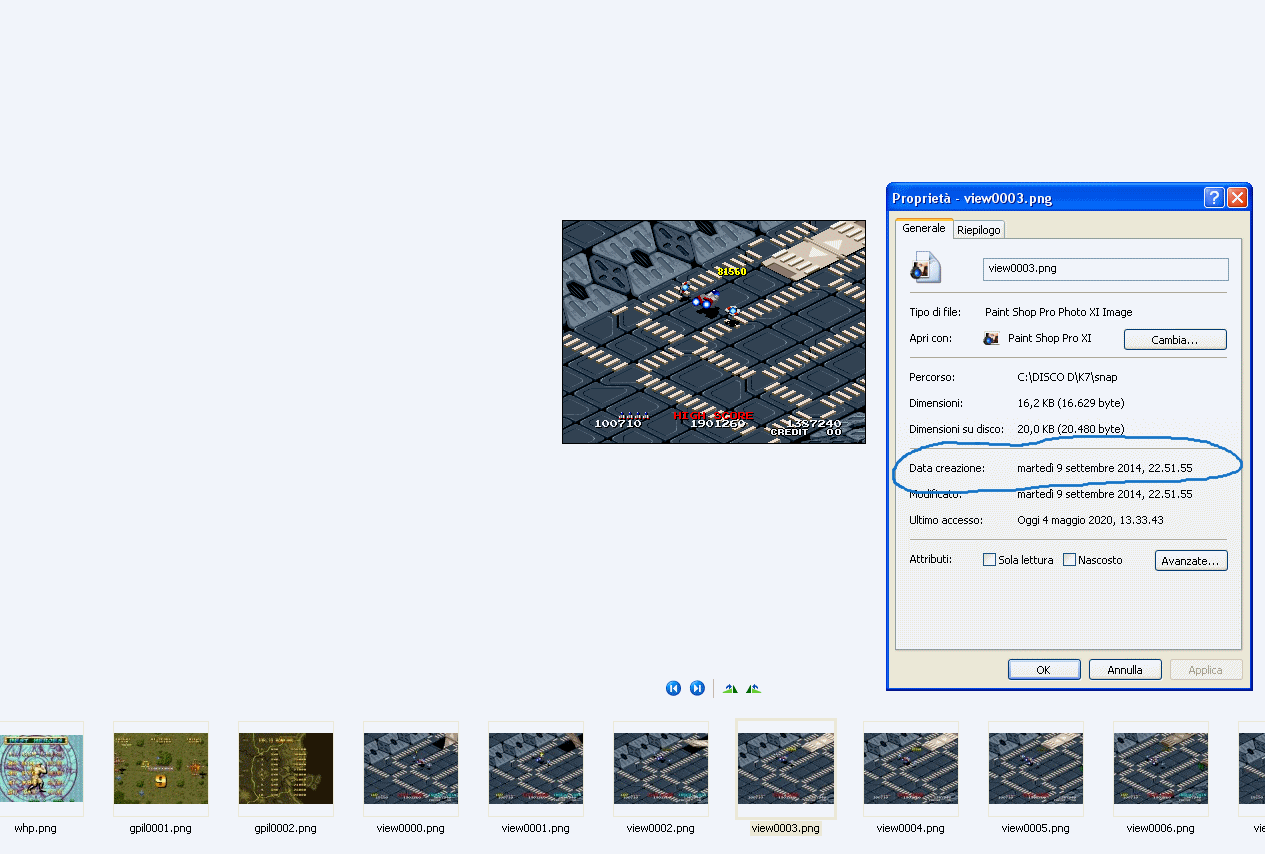Click the view0006.png file name label
The height and width of the screenshot is (854, 1265).
pos(1161,828)
